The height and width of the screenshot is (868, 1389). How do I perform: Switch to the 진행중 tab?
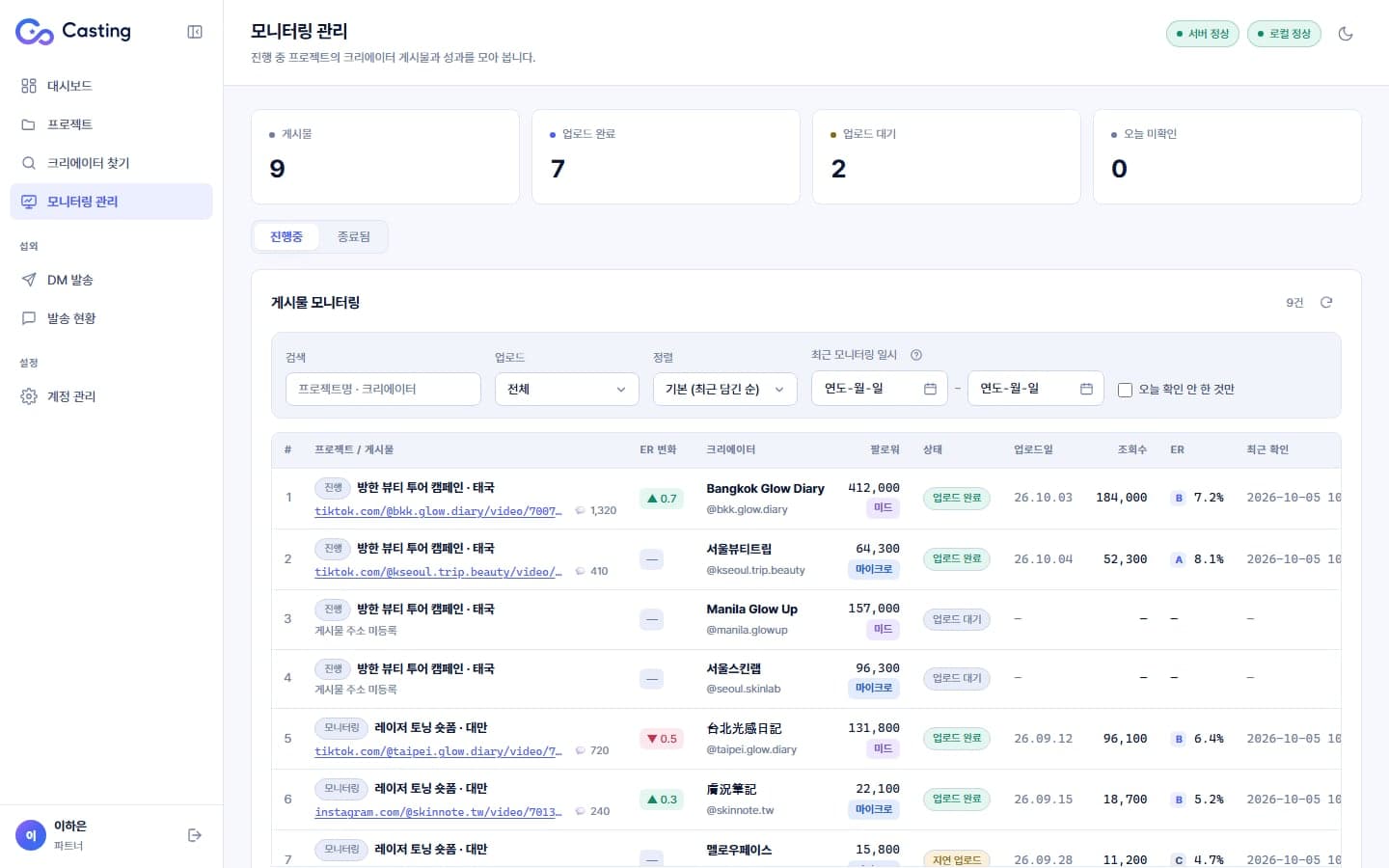[286, 236]
